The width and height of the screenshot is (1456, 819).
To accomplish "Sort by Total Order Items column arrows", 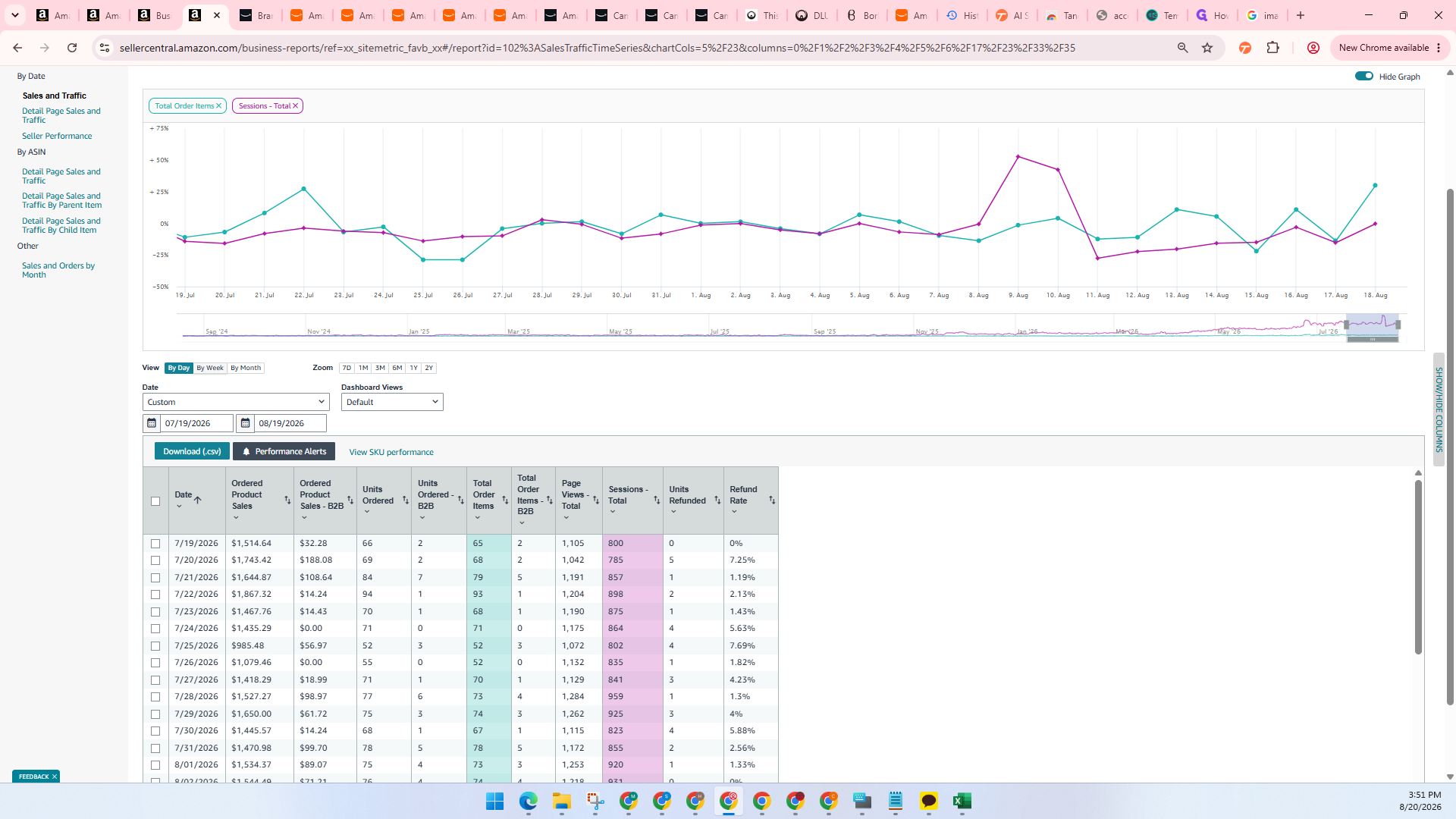I will pyautogui.click(x=505, y=500).
